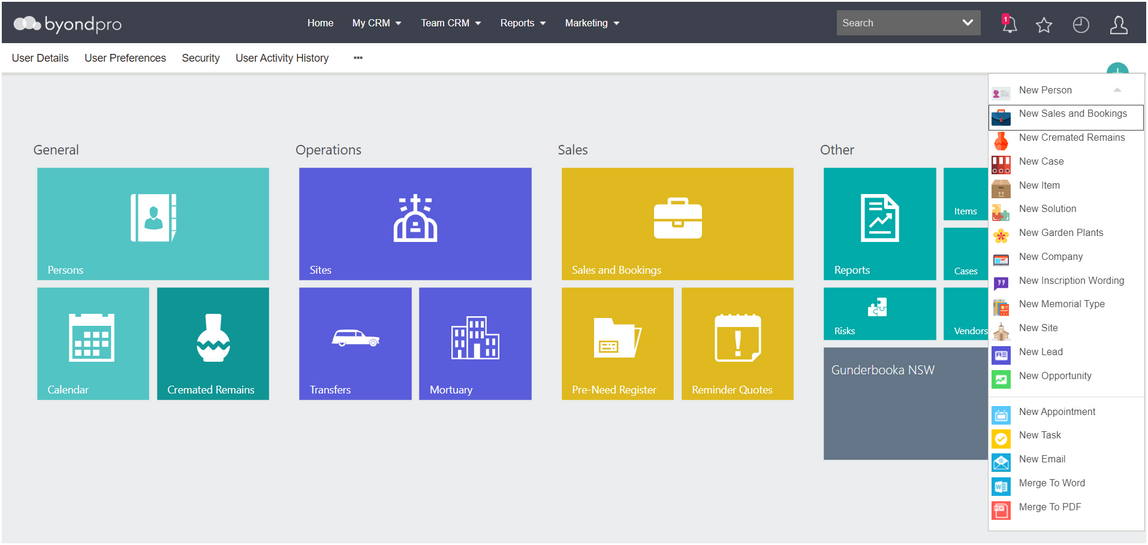This screenshot has width=1148, height=545.
Task: Open the Sales and Bookings briefcase tile
Action: click(677, 224)
